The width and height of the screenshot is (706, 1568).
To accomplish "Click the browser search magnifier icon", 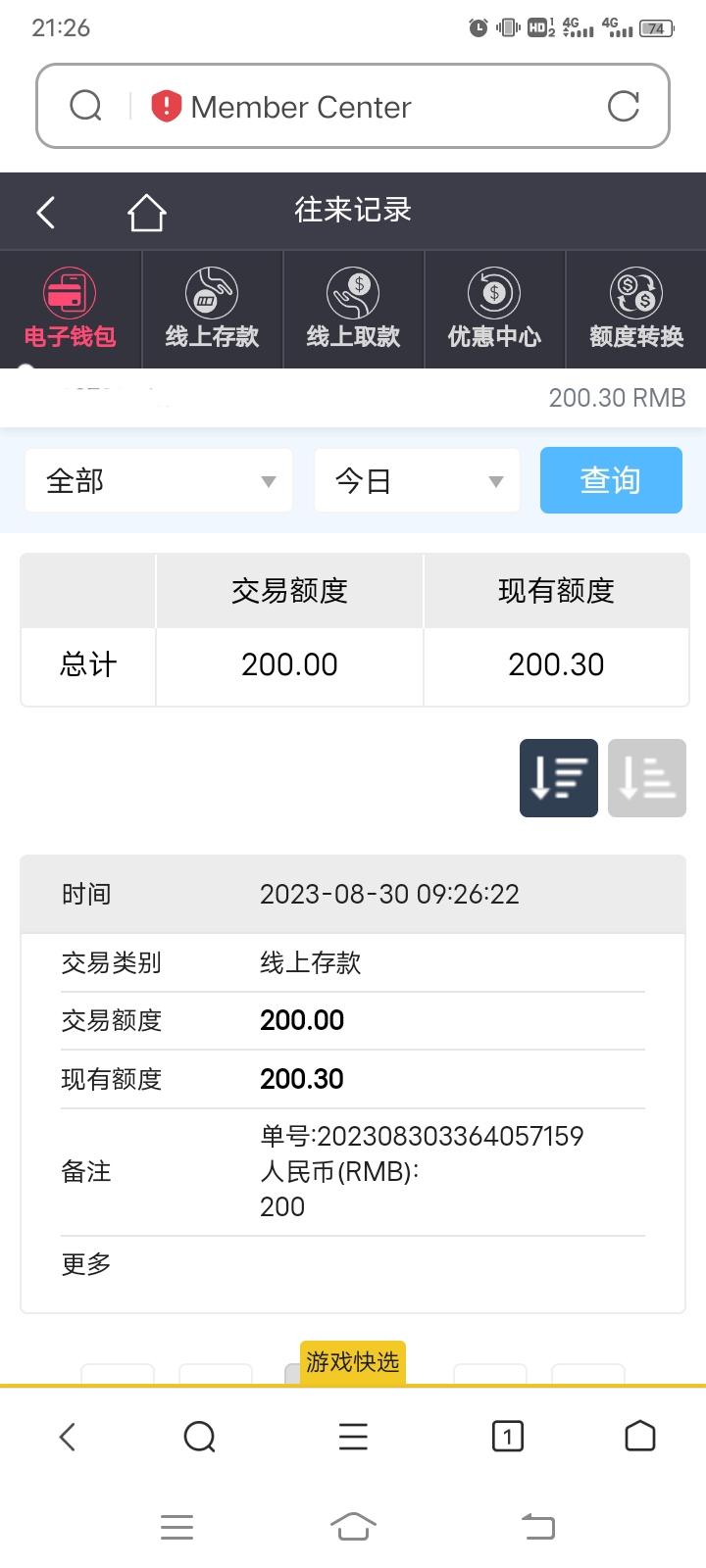I will pyautogui.click(x=199, y=1437).
